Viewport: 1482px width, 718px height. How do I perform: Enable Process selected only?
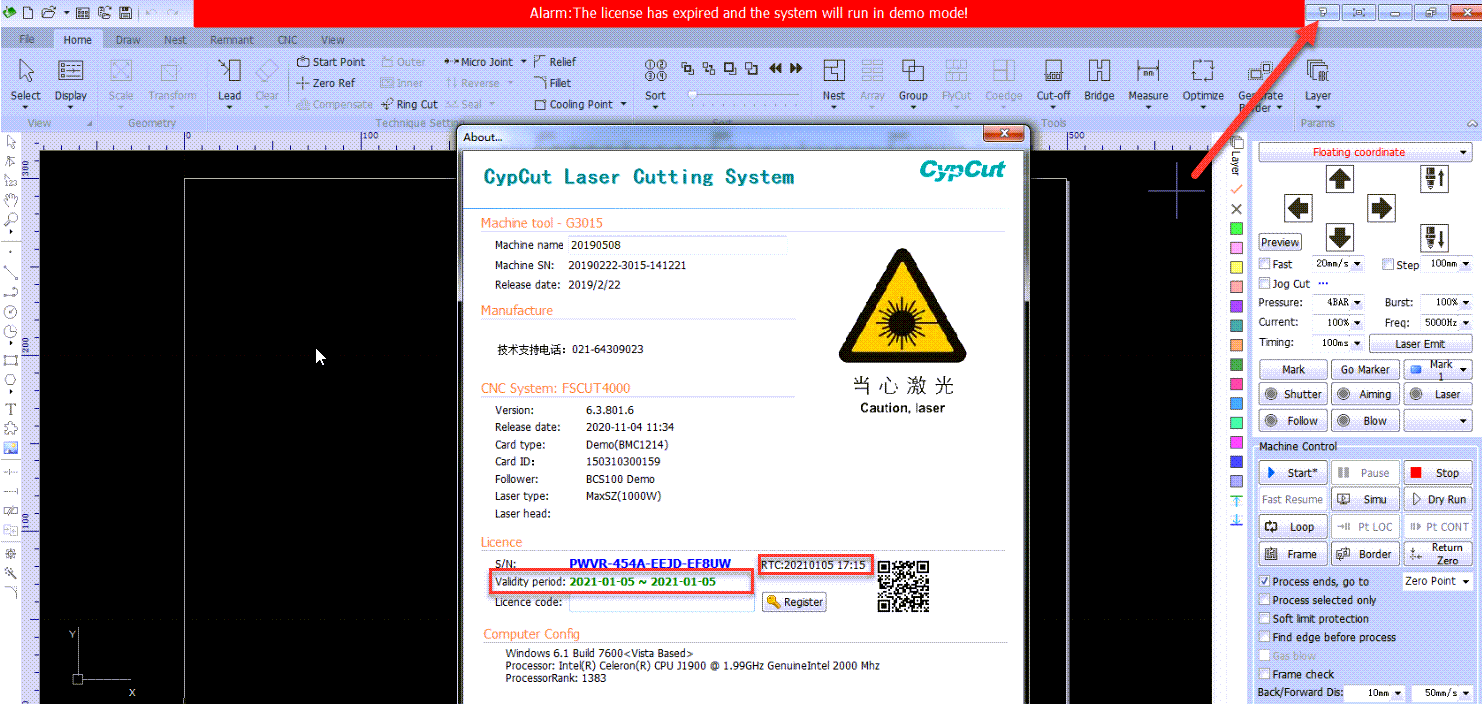pyautogui.click(x=1265, y=600)
